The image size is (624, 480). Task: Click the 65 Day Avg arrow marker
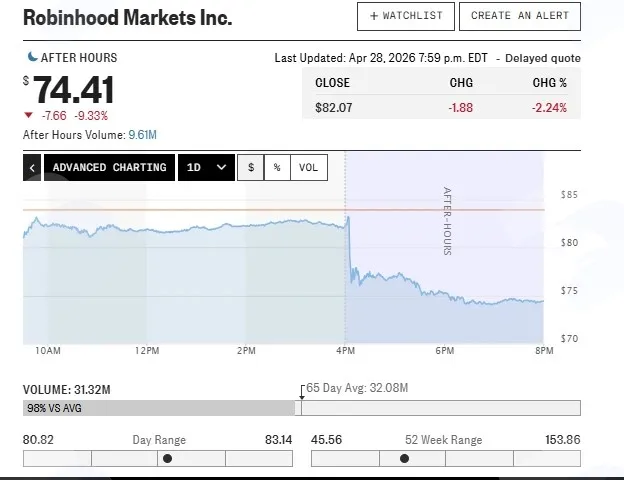[302, 392]
